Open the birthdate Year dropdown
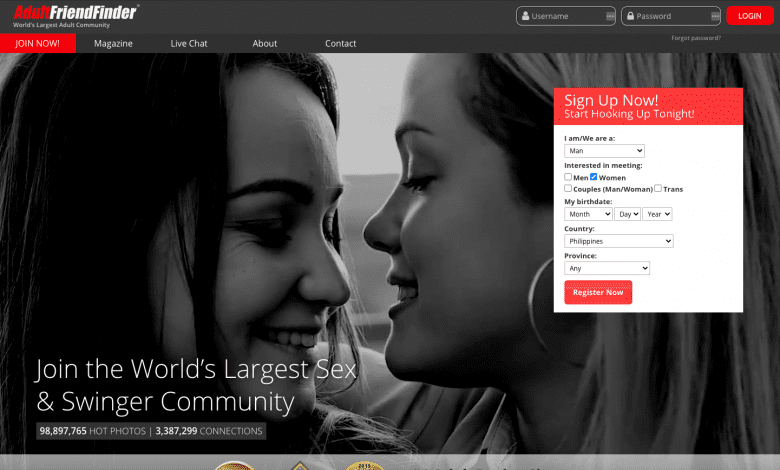This screenshot has height=470, width=780. pos(657,214)
